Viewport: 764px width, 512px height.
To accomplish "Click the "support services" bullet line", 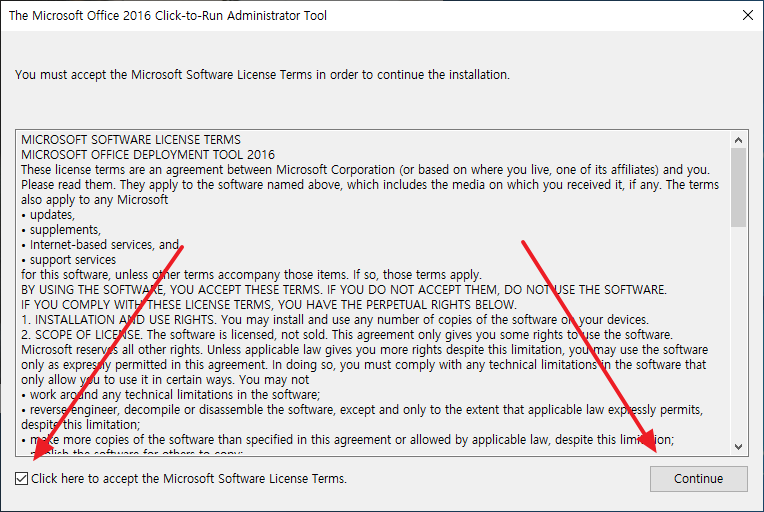I will (69, 260).
